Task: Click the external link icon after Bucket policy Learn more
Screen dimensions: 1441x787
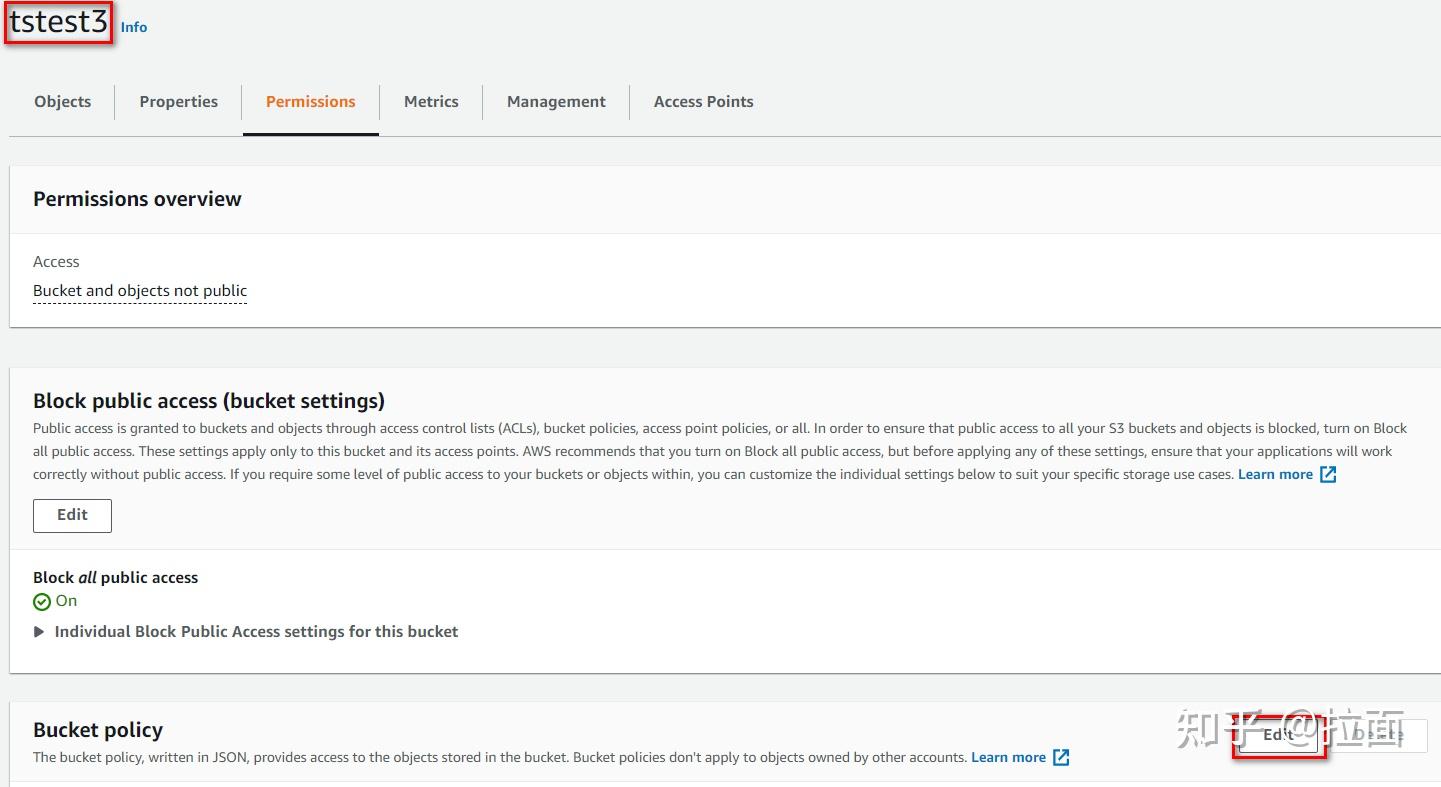Action: (1060, 757)
